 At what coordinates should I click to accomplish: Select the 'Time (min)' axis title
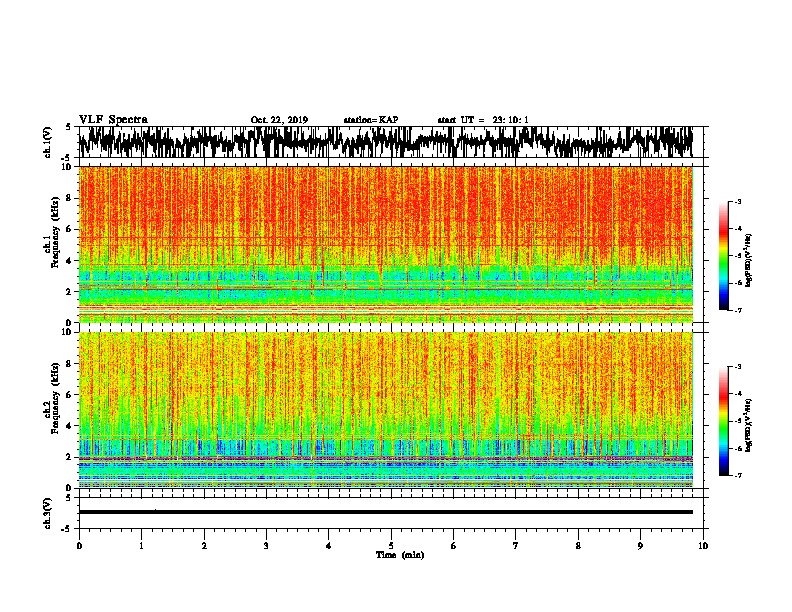tap(400, 555)
